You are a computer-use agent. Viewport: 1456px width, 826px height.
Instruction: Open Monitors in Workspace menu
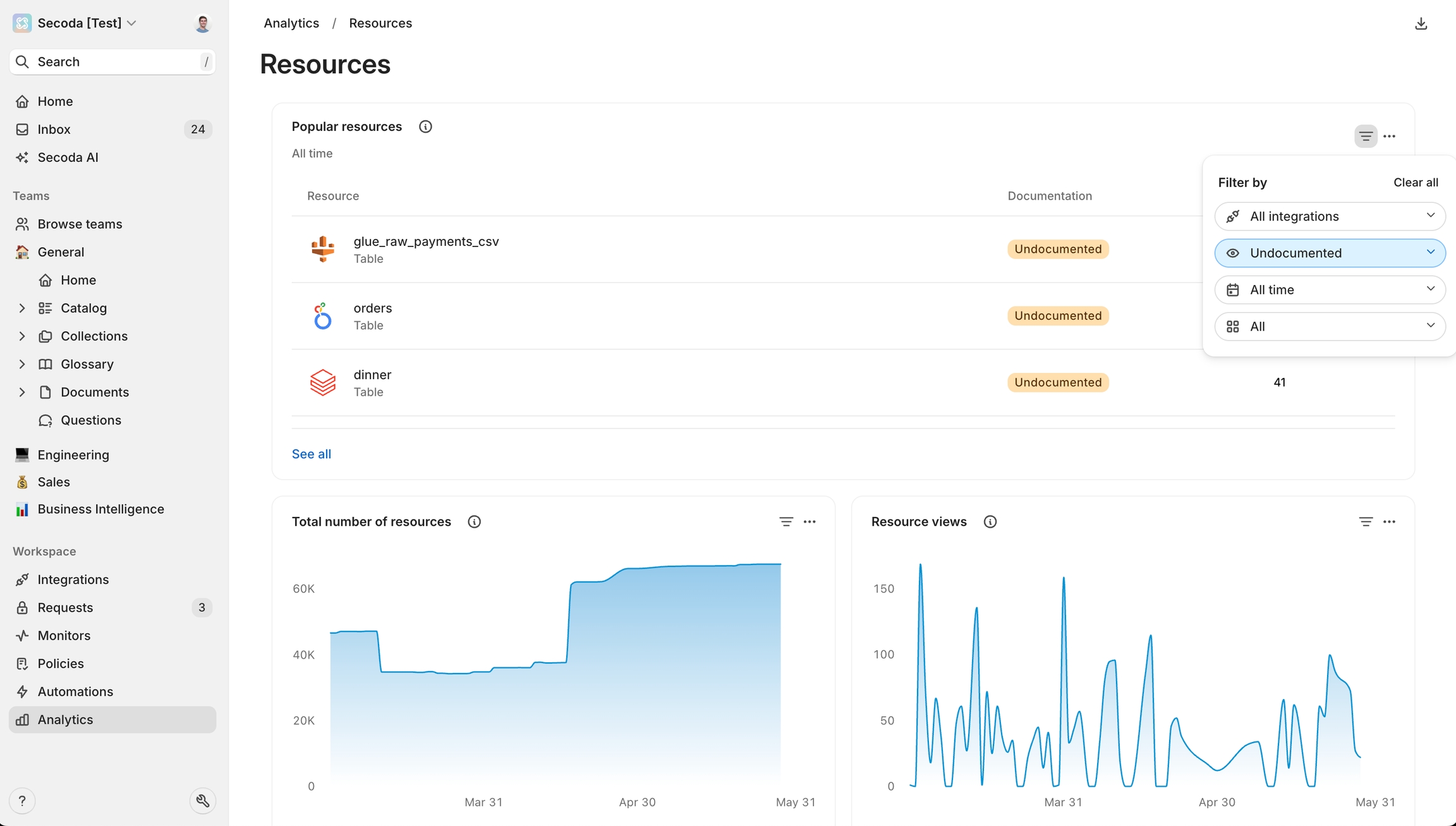click(x=64, y=636)
